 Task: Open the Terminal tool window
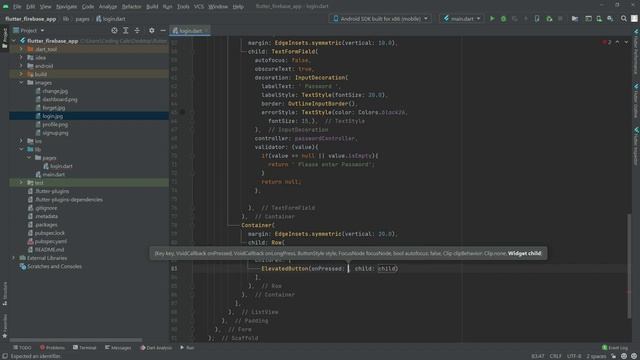tap(84, 348)
